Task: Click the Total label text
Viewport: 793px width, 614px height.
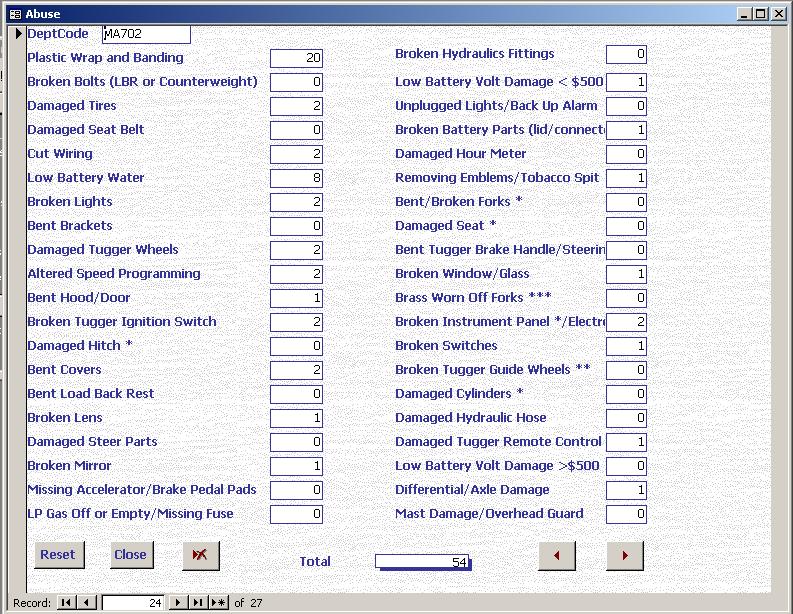Action: tap(315, 561)
